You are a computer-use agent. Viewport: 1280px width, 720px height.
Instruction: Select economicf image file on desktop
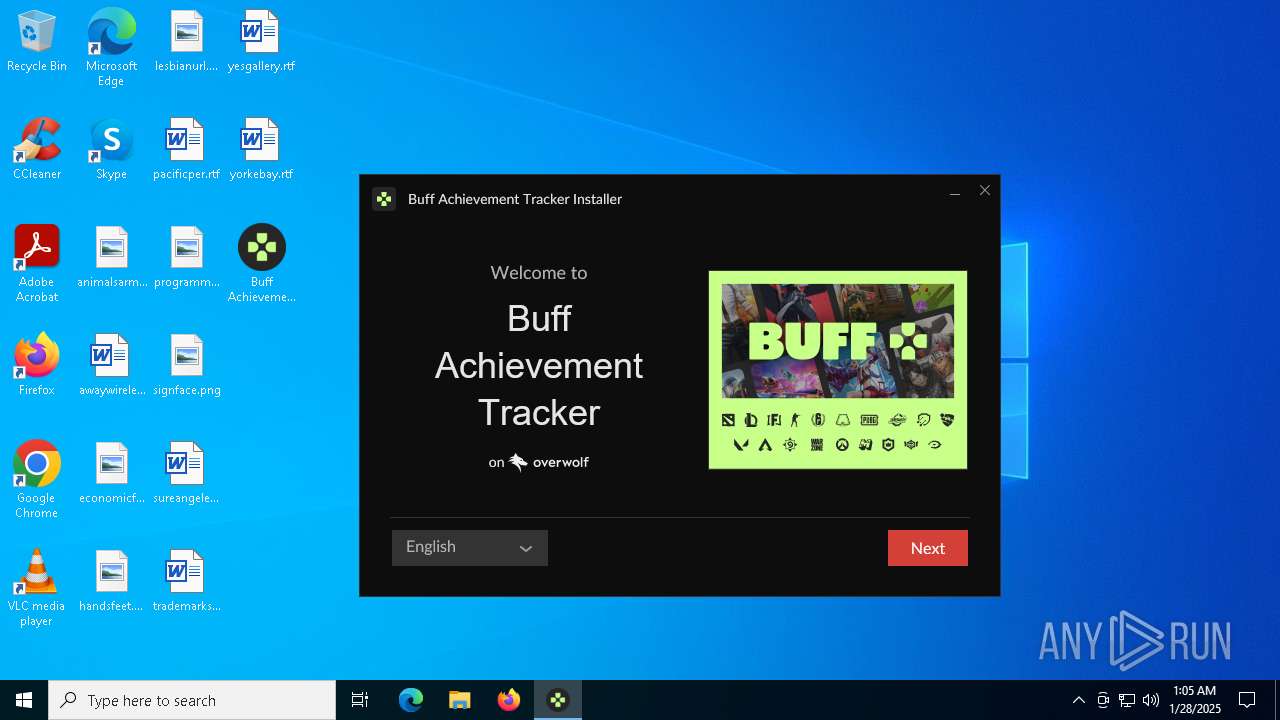click(x=111, y=474)
